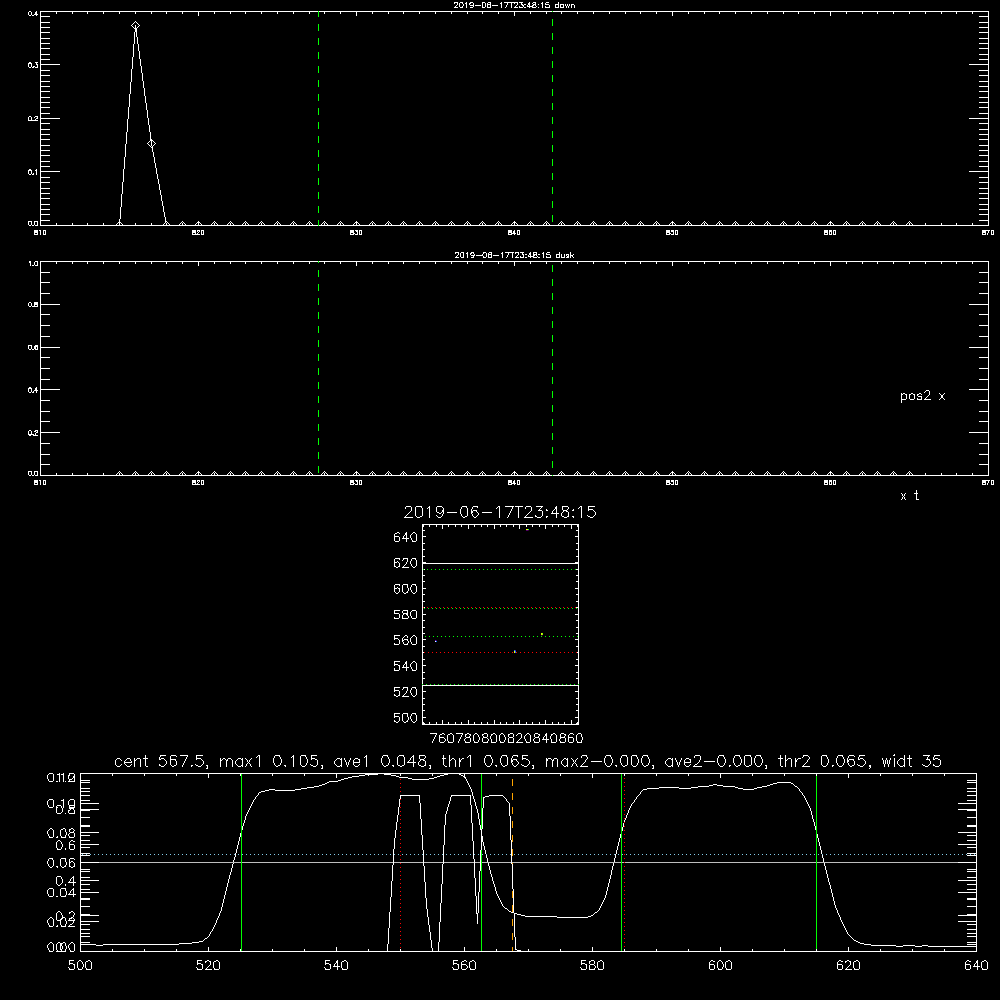Click the small center plot y-axis label 500
This screenshot has width=1000, height=1000.
(x=406, y=718)
